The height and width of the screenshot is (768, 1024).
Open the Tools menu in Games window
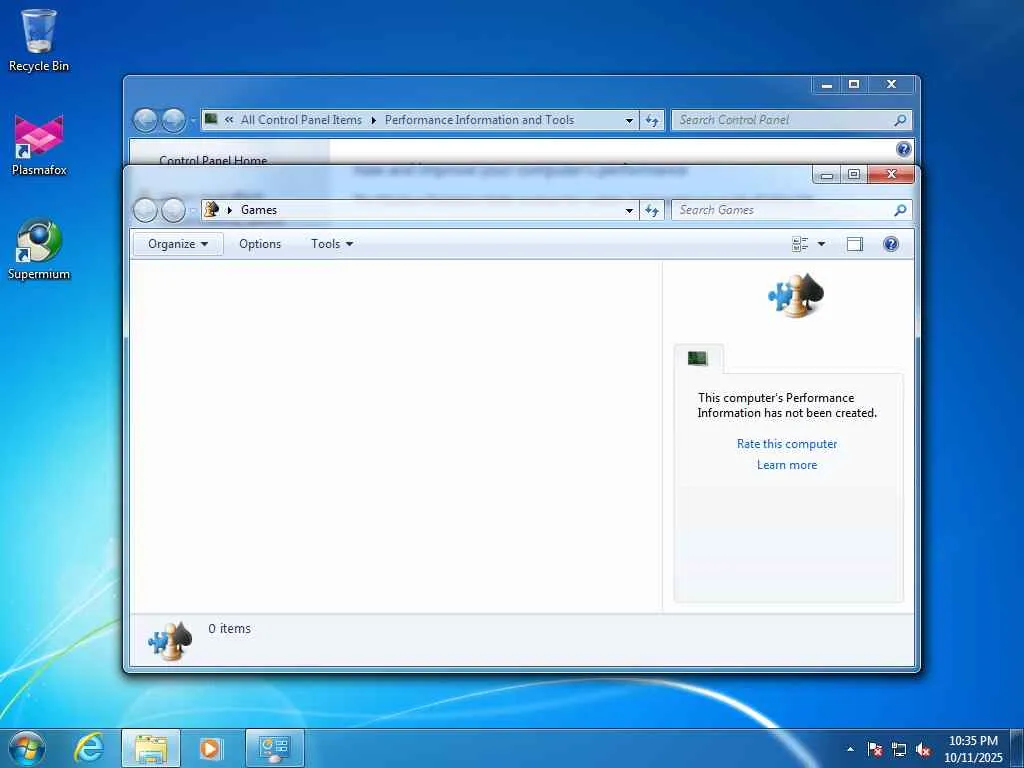click(332, 244)
